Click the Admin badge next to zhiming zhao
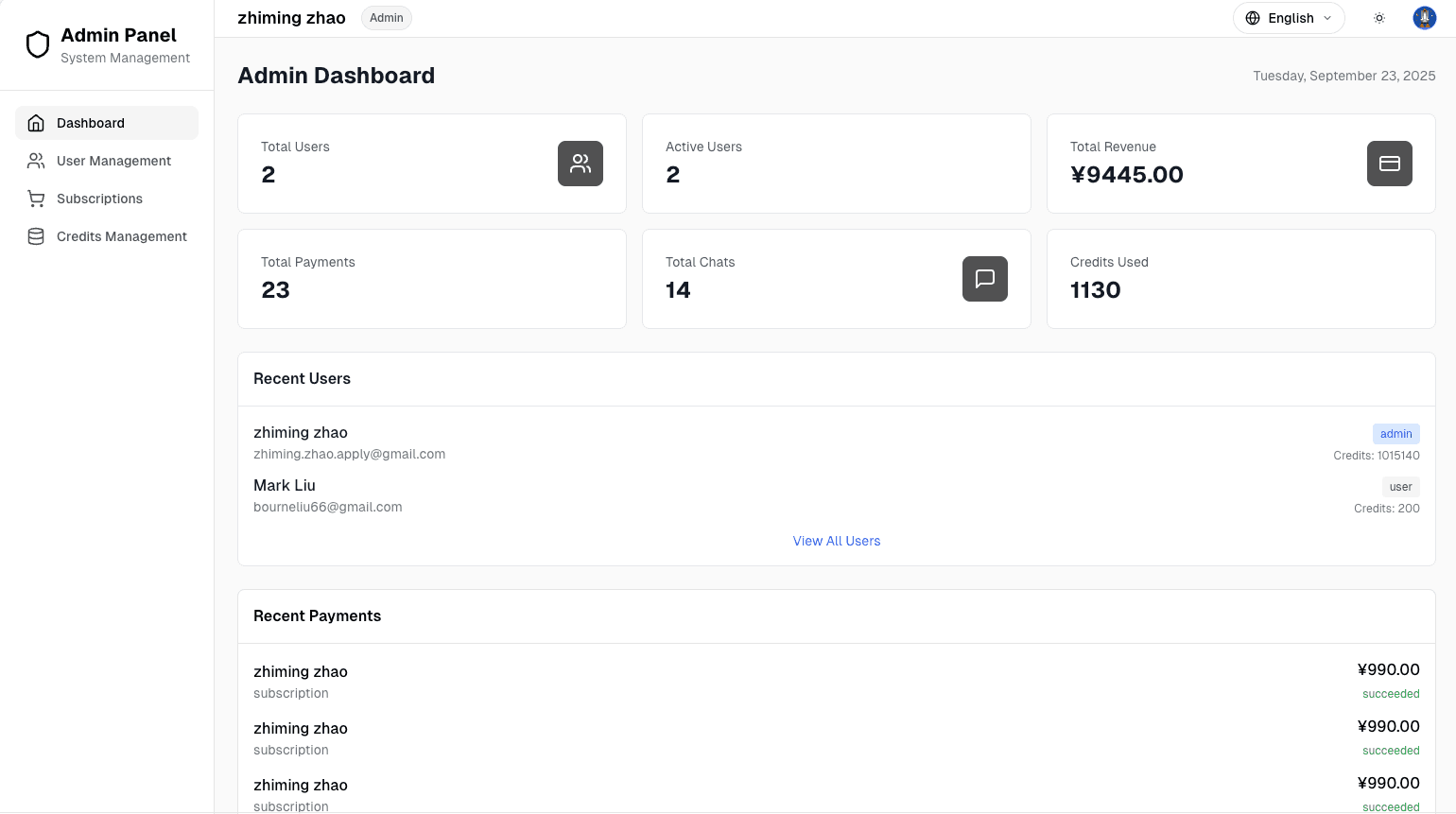 point(386,17)
